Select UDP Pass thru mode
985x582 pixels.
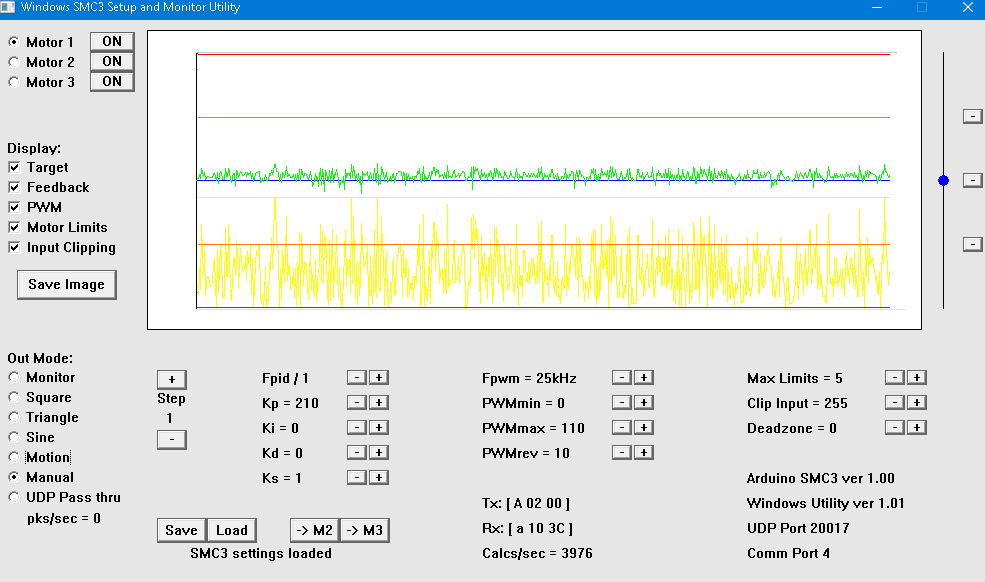click(x=14, y=498)
